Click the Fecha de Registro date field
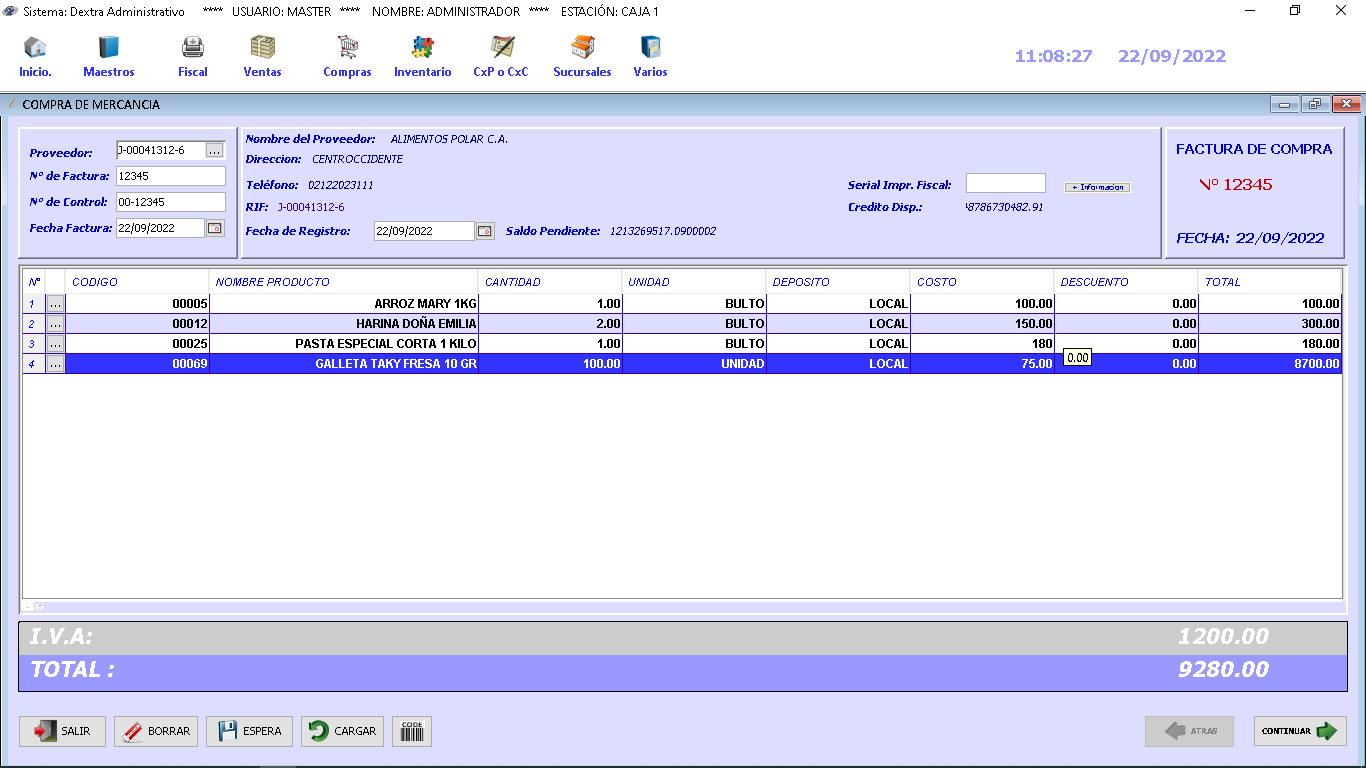The width and height of the screenshot is (1366, 768). 424,231
